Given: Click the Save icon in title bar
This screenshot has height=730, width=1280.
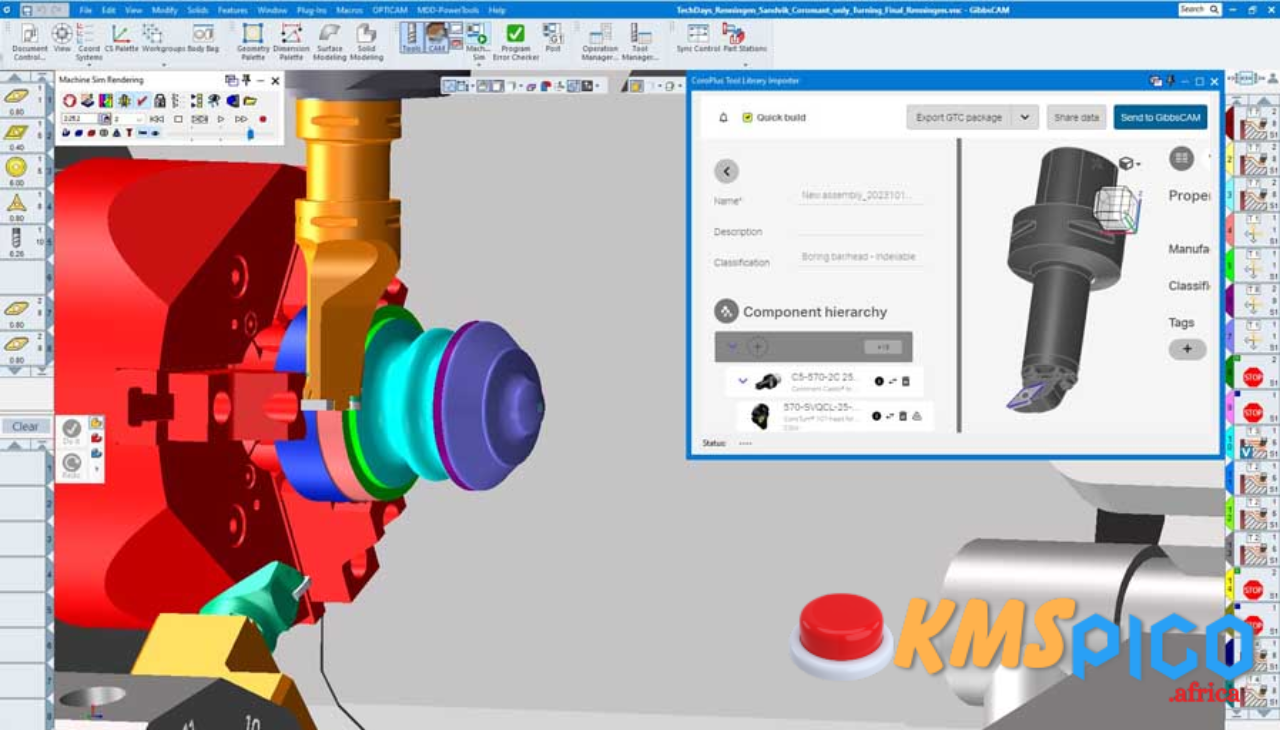Looking at the screenshot, I should pos(25,9).
